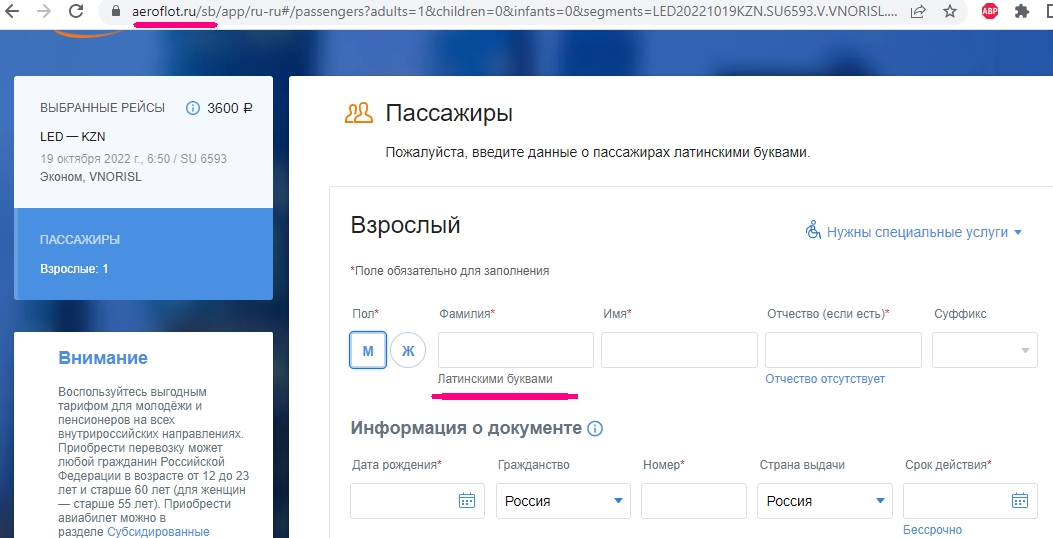Open ВЫБРАННЫЕ РЕЙСЫ section in sidebar
Screen dimensions: 1053x538
click(x=144, y=142)
